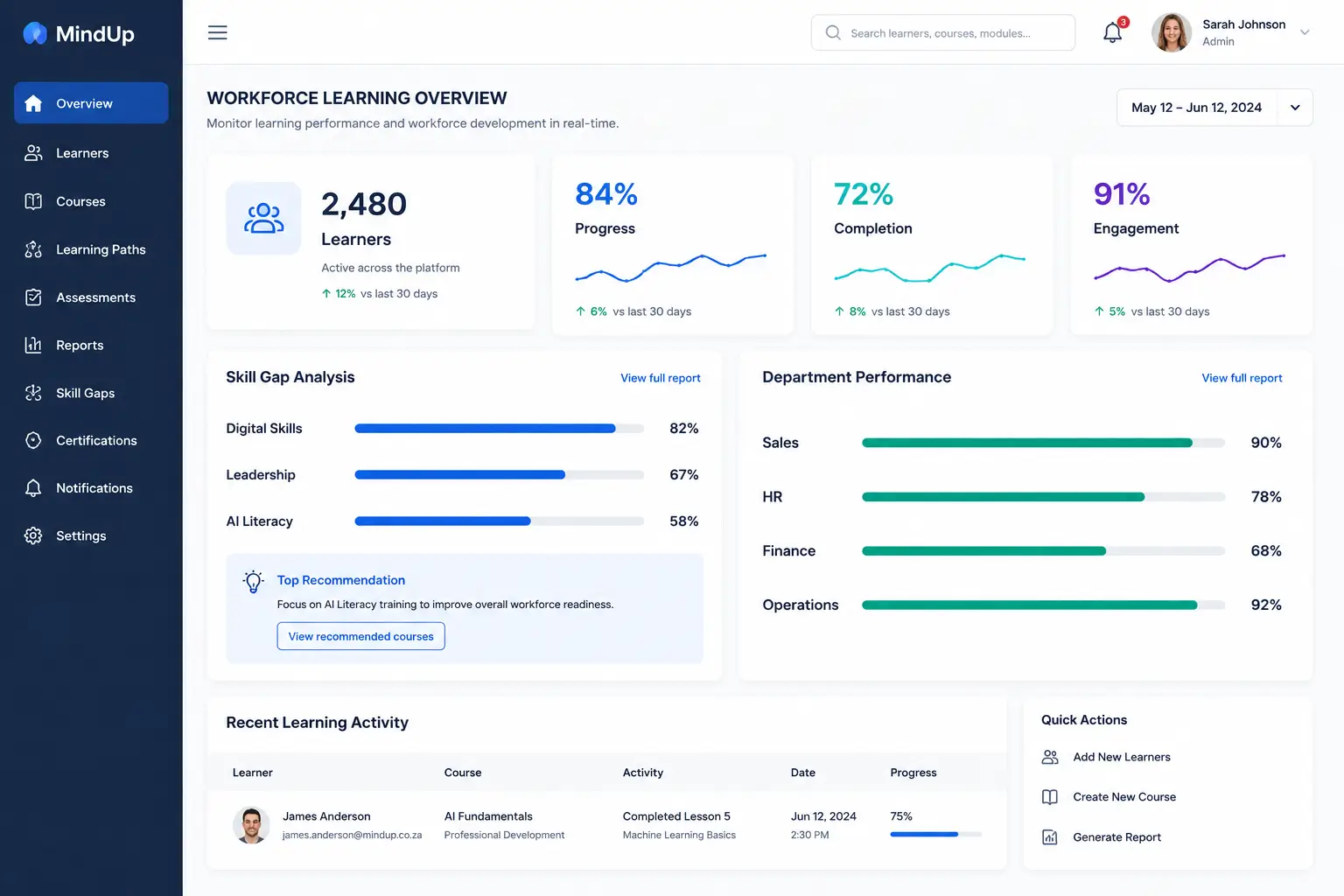The width and height of the screenshot is (1344, 896).
Task: Click the Learning Paths sidebar icon
Action: pos(33,249)
